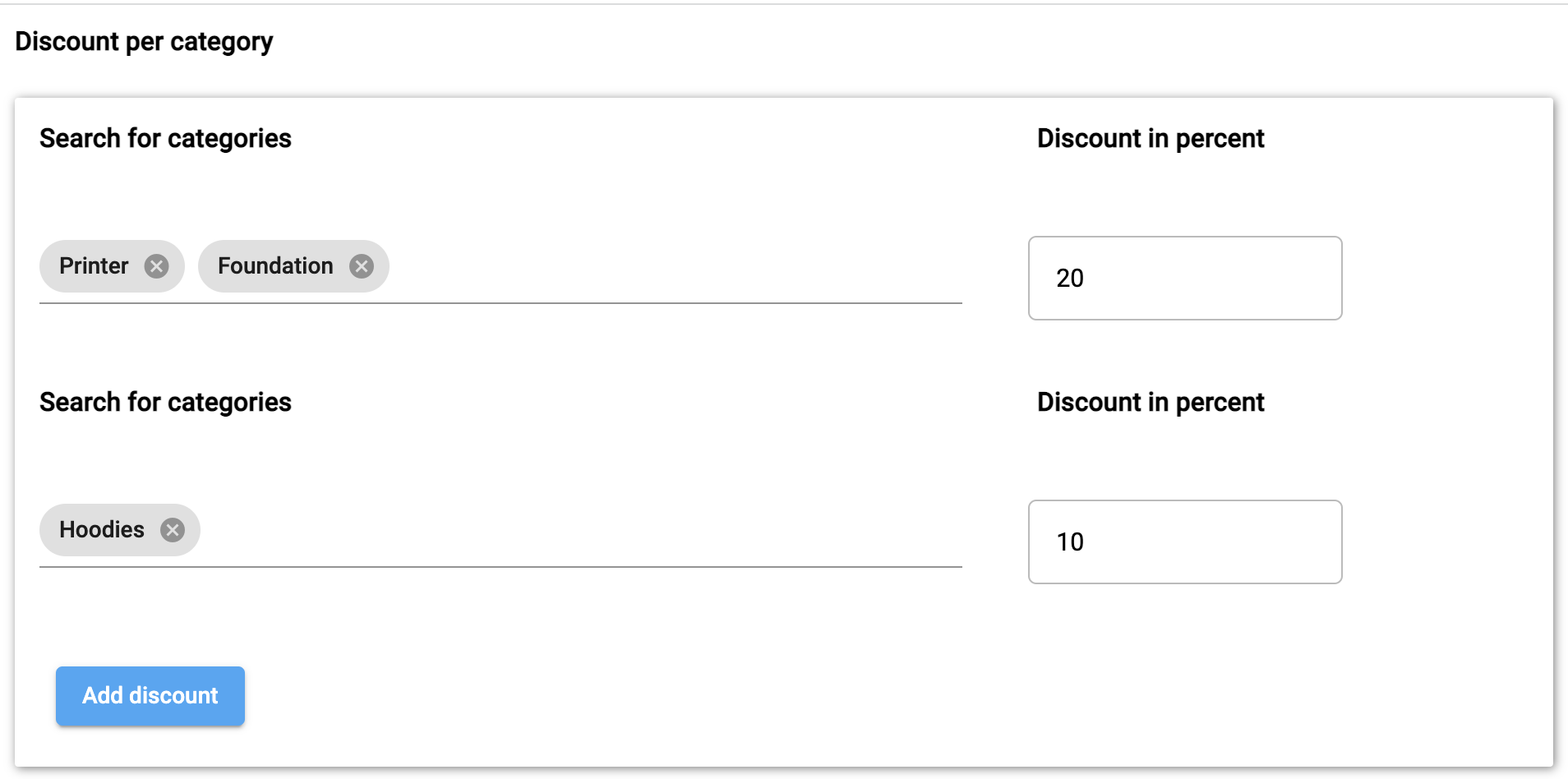Screen dimensions: 1568x779
Task: Click the Discount per category heading
Action: click(x=144, y=42)
